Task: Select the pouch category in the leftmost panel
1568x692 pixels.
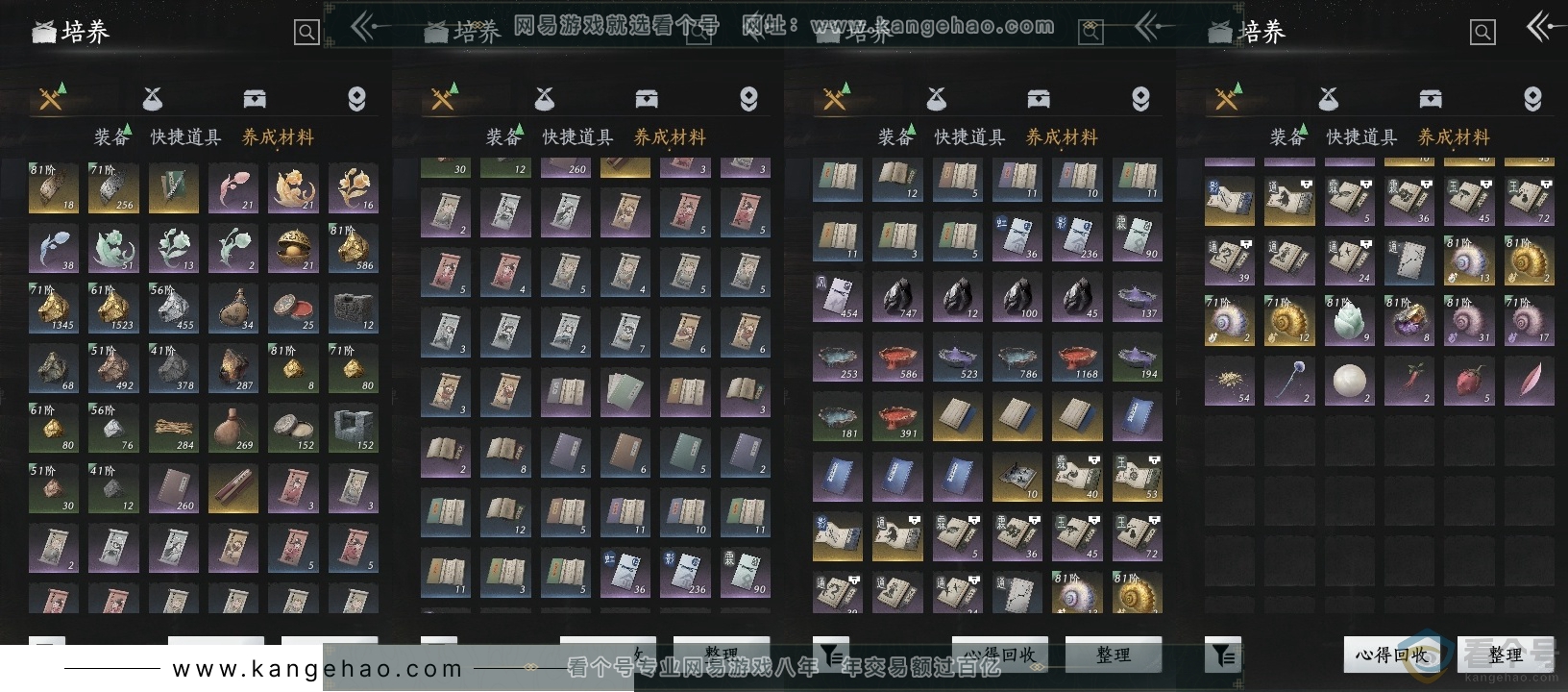Action: (x=153, y=98)
